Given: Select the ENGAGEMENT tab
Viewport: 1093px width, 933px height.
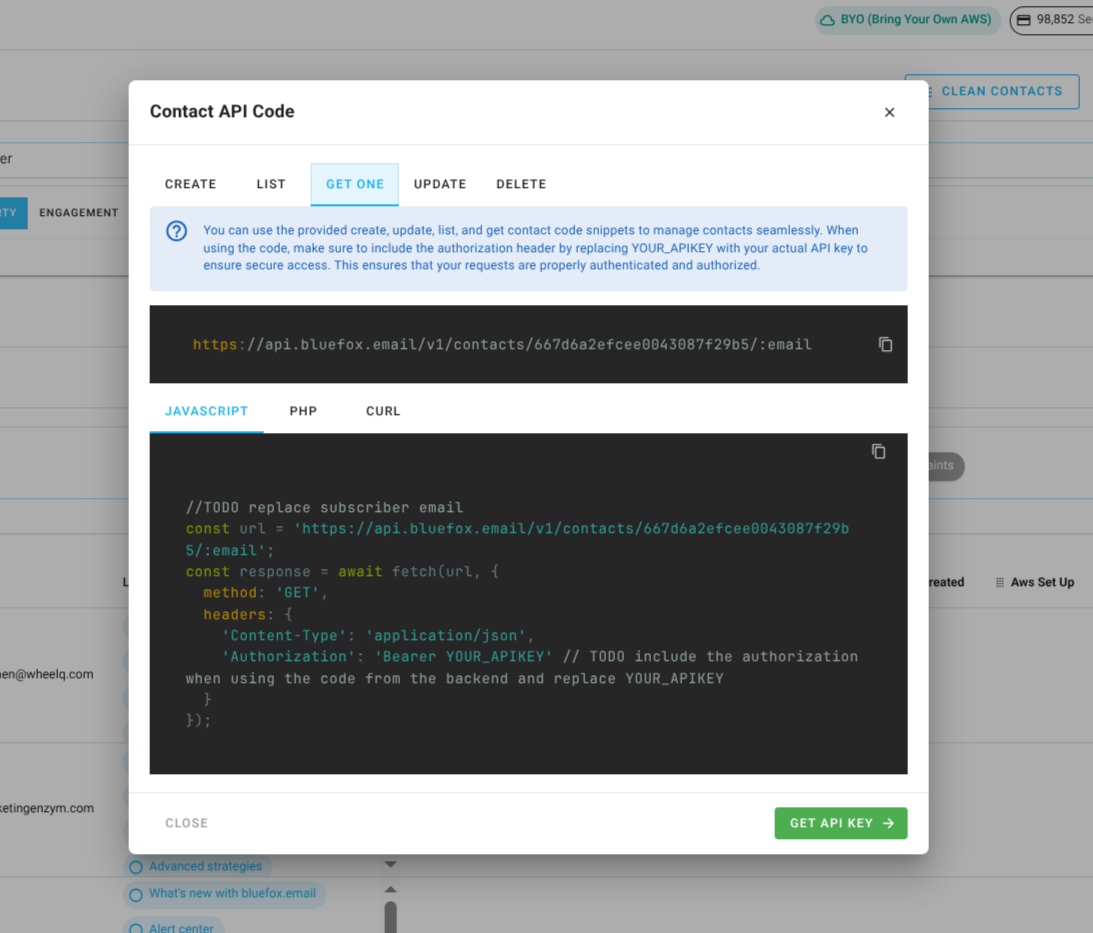Looking at the screenshot, I should [78, 212].
